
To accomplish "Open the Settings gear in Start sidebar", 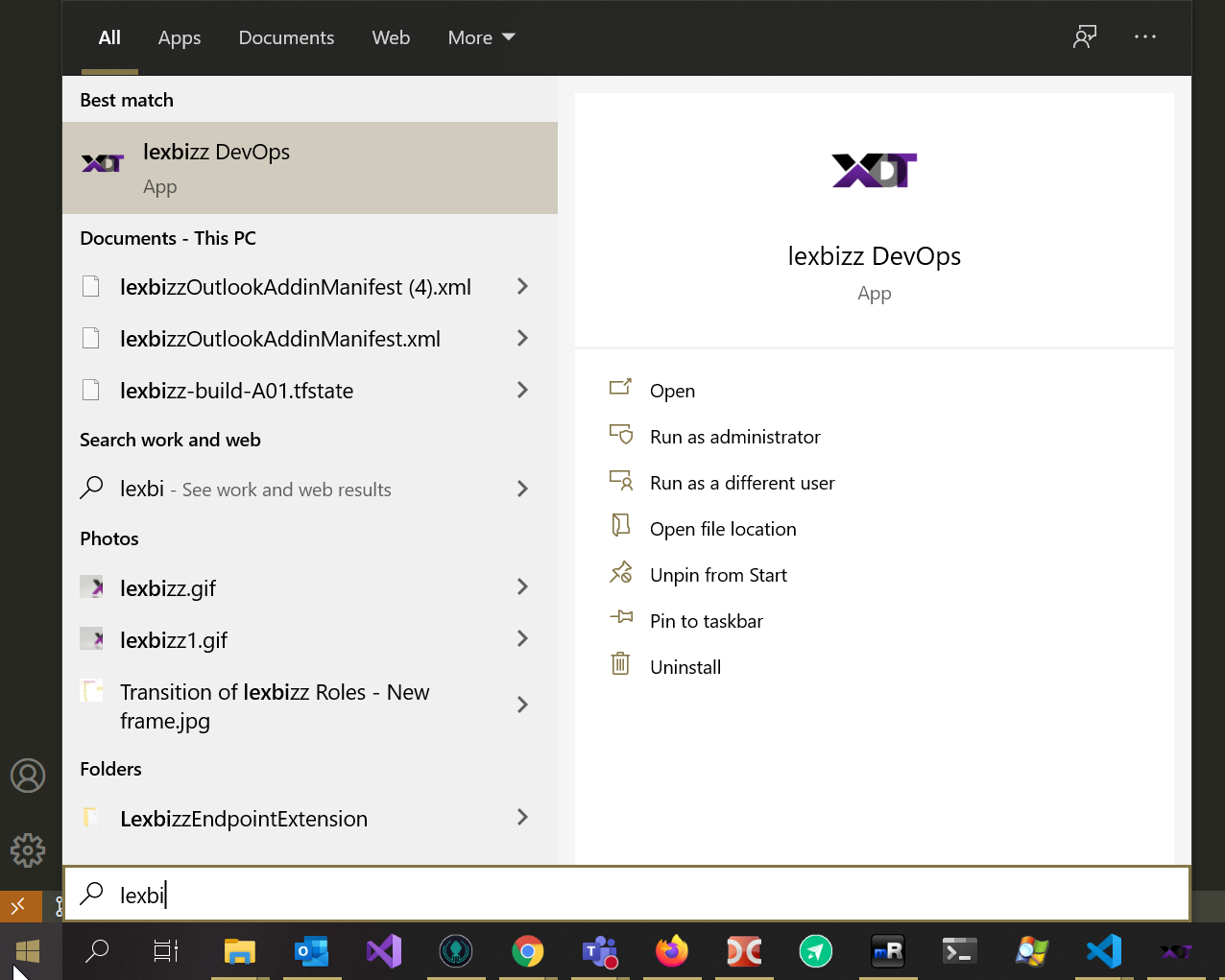I will click(x=28, y=849).
